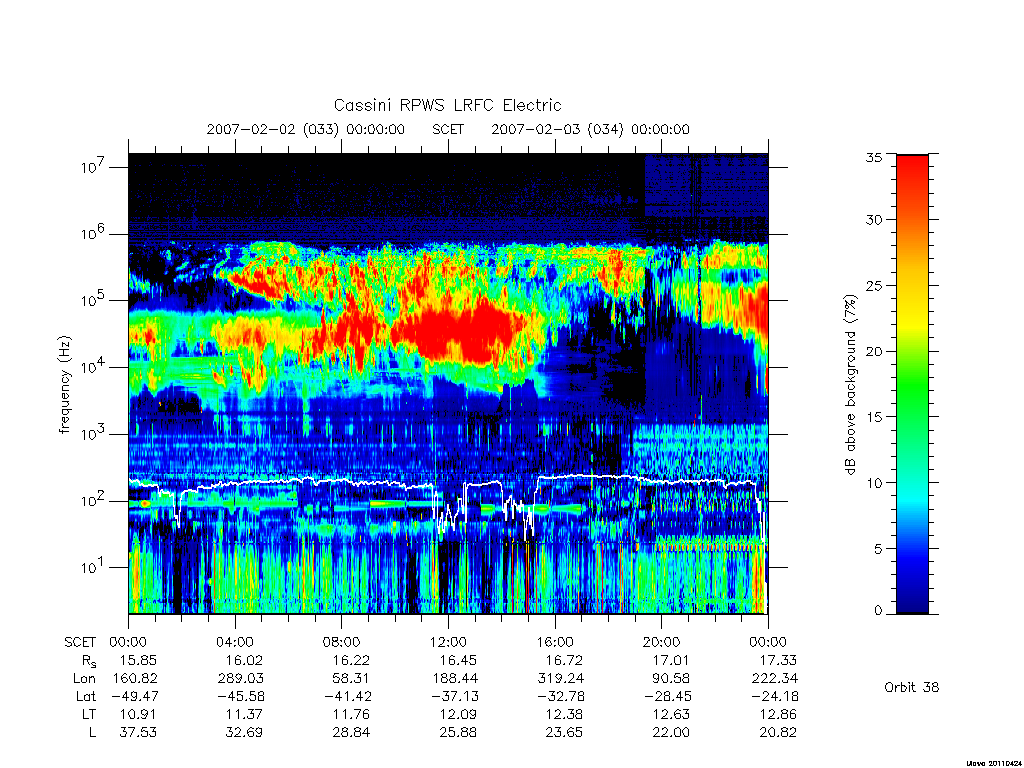Click the LT row label
The height and width of the screenshot is (768, 1024).
click(89, 714)
